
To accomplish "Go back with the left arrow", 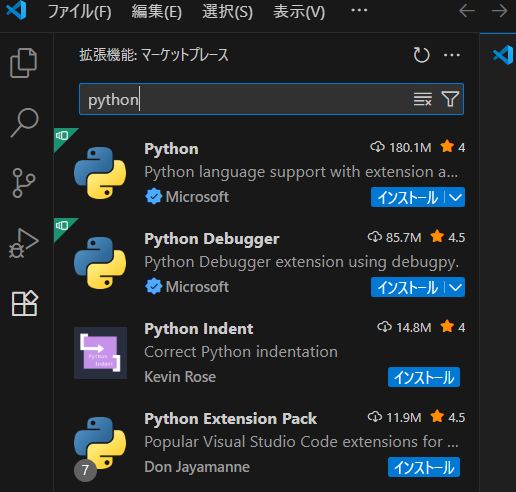I will tap(467, 11).
